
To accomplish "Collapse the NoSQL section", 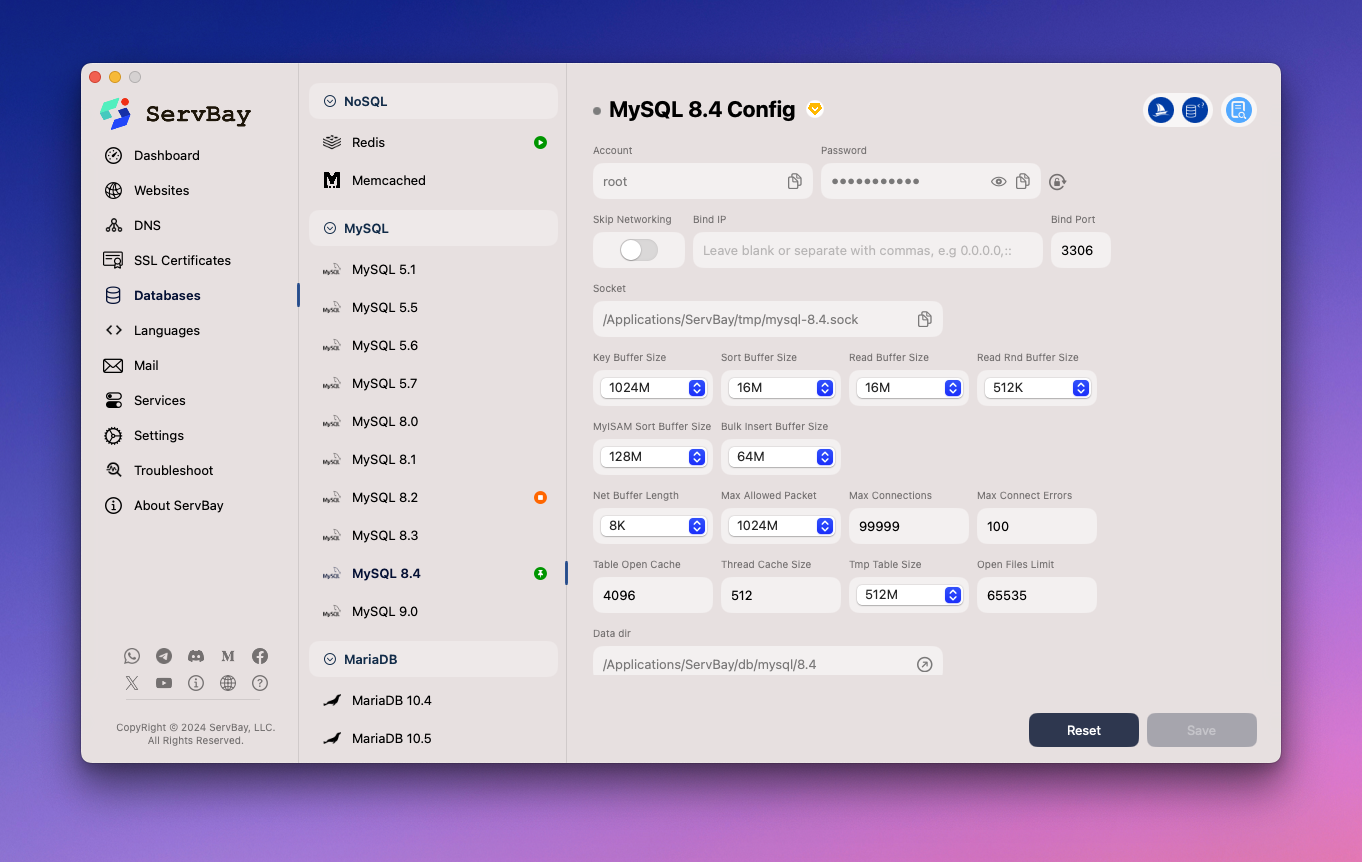I will click(433, 101).
